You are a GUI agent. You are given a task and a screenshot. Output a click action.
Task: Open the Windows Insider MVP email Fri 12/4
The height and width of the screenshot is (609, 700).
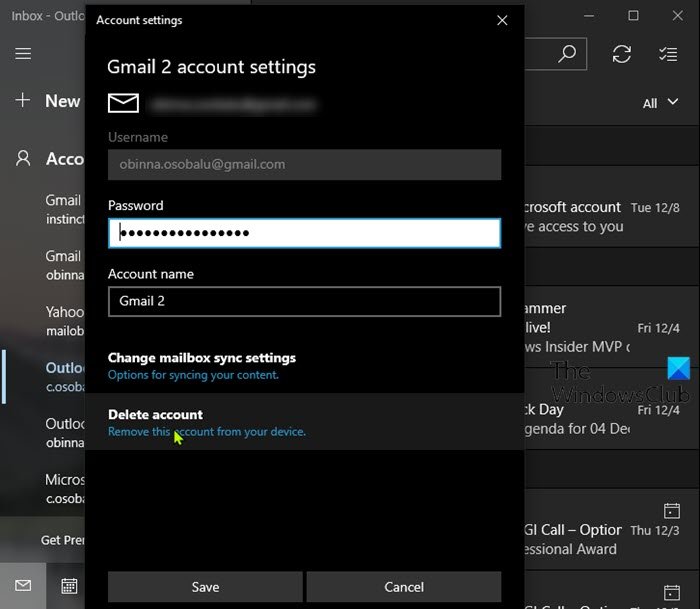(x=612, y=327)
